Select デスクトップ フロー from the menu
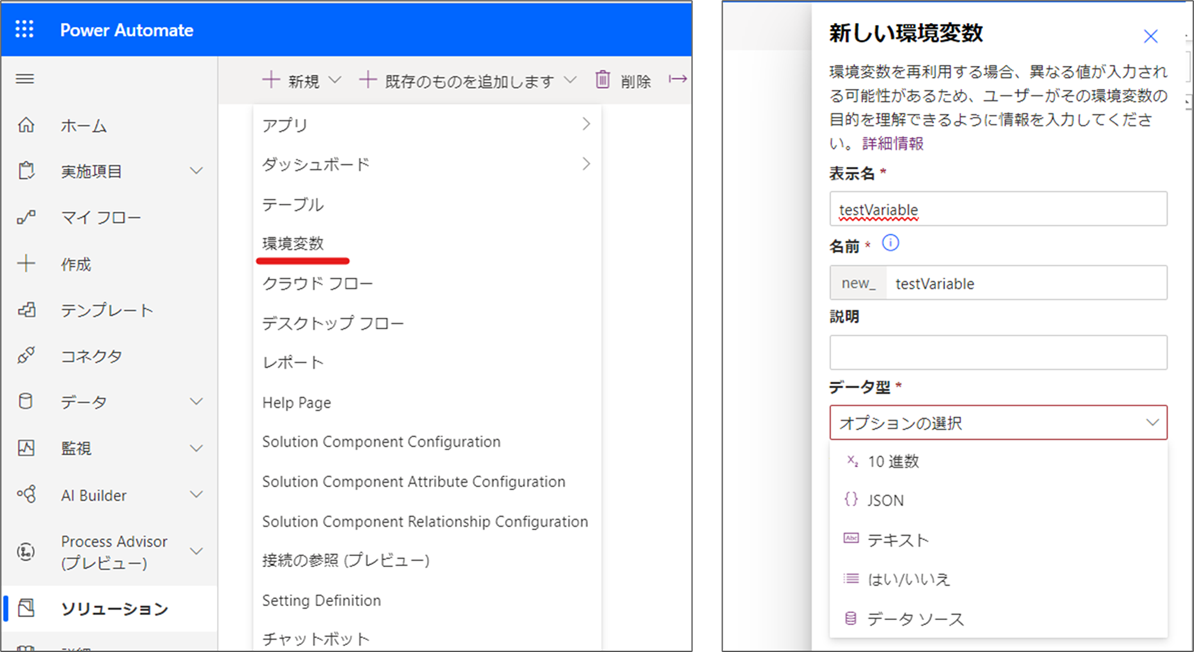The image size is (1194, 652). pos(427,323)
